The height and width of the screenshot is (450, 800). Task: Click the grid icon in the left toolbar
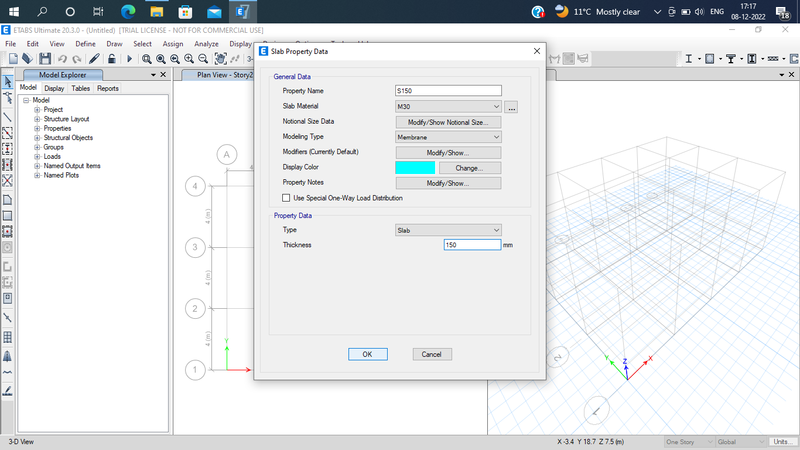tap(8, 337)
